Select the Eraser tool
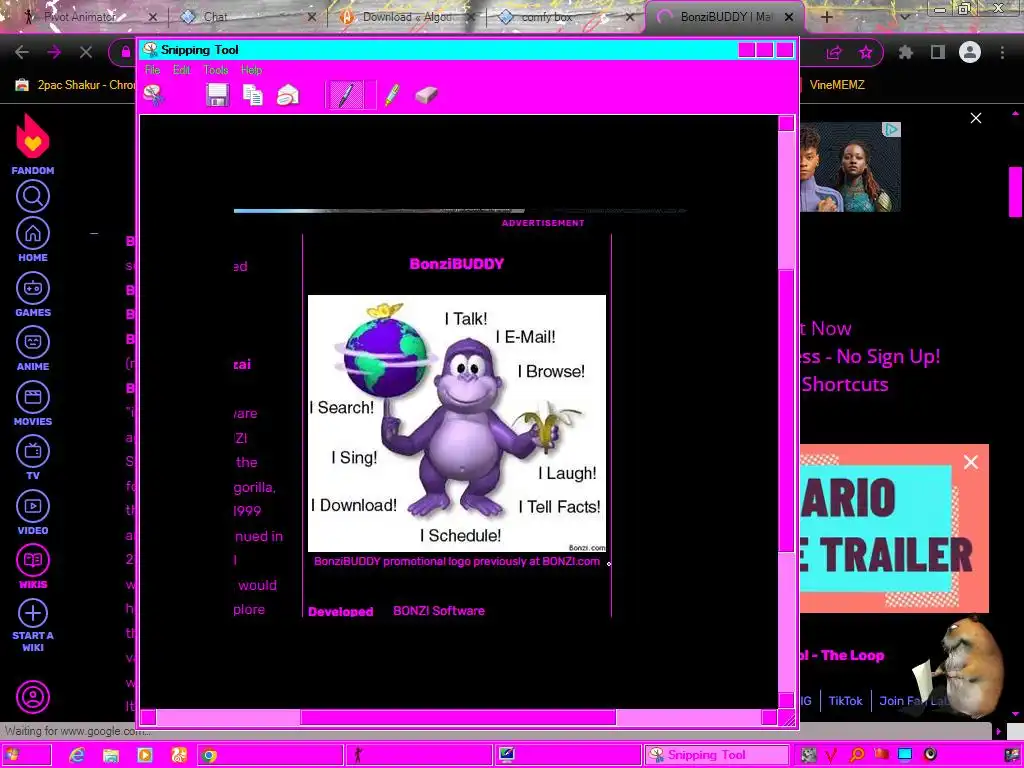Screen dimensions: 1024x768 click(426, 95)
